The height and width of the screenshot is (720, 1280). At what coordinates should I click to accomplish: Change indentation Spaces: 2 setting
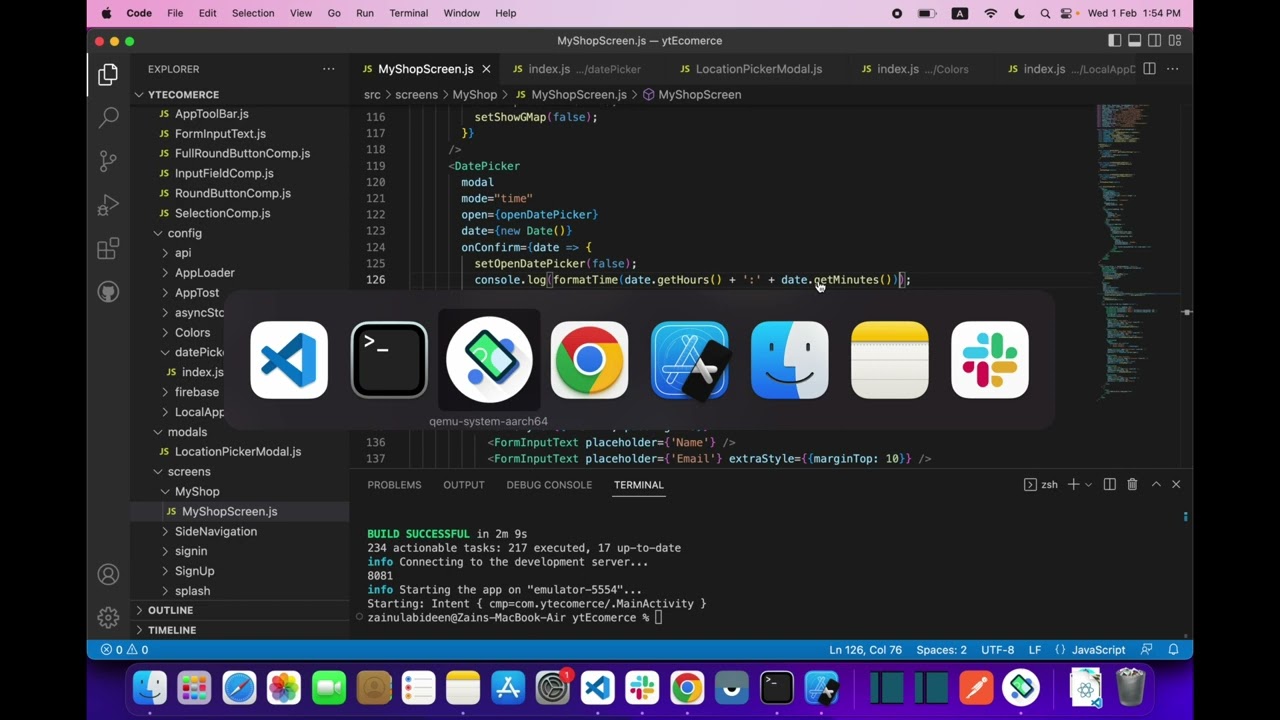click(x=941, y=650)
